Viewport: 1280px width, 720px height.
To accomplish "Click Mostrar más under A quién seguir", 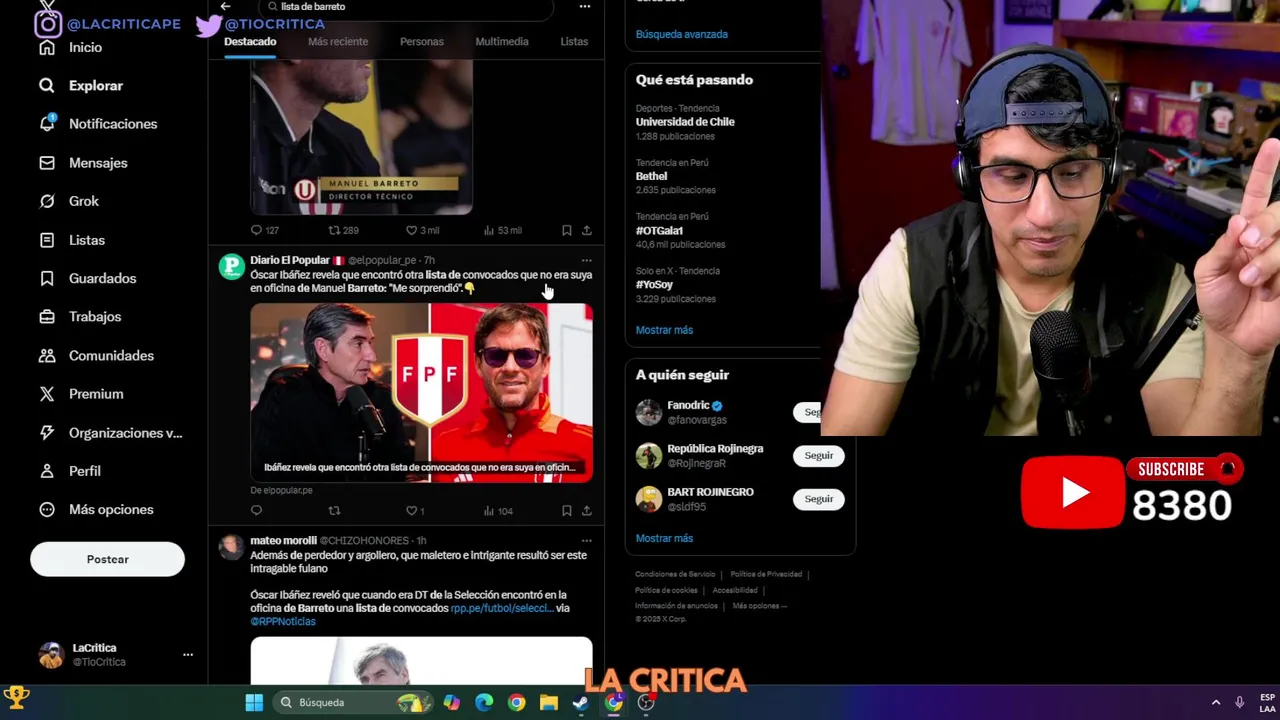I will (664, 538).
